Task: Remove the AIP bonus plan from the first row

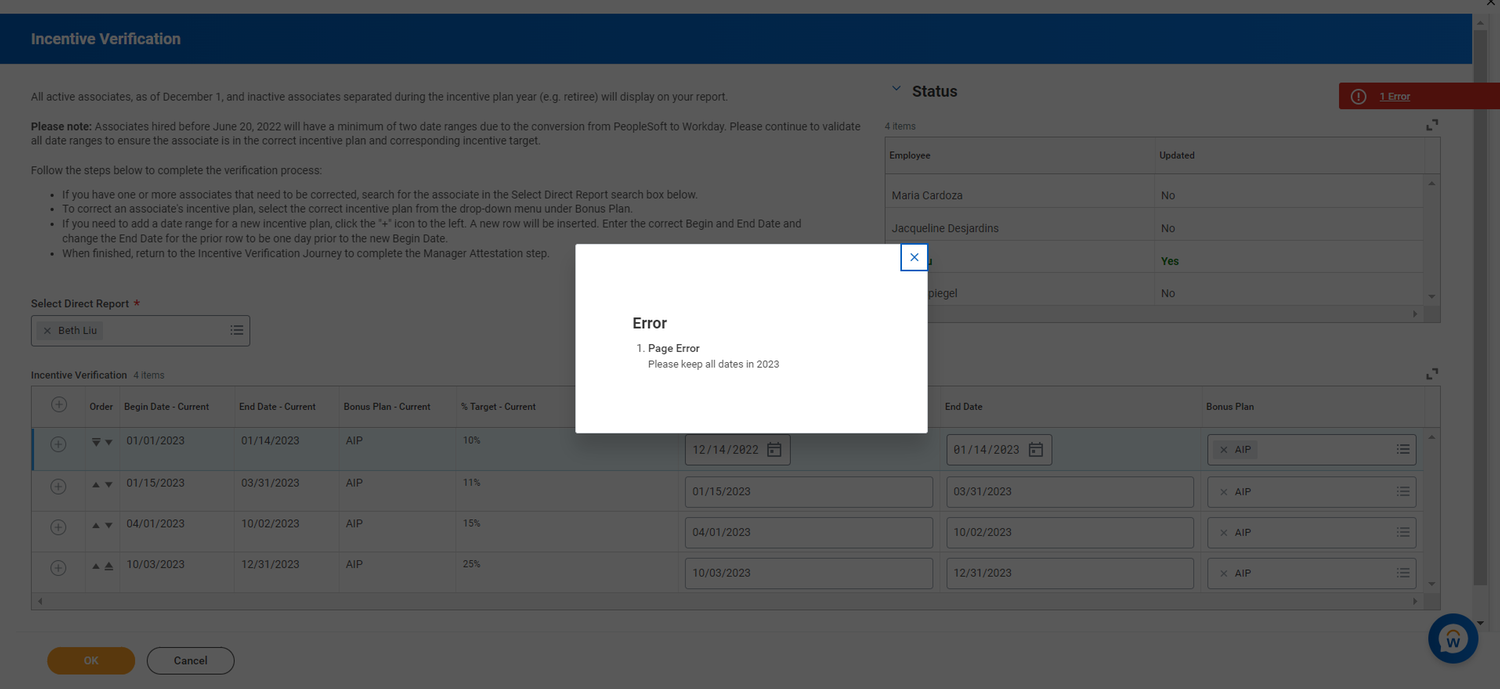Action: pyautogui.click(x=1224, y=449)
